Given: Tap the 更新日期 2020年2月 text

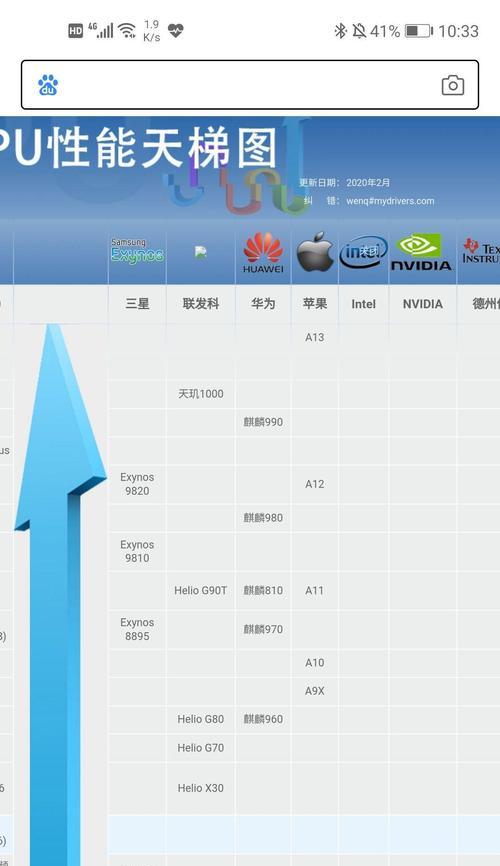Looking at the screenshot, I should click(x=345, y=182).
